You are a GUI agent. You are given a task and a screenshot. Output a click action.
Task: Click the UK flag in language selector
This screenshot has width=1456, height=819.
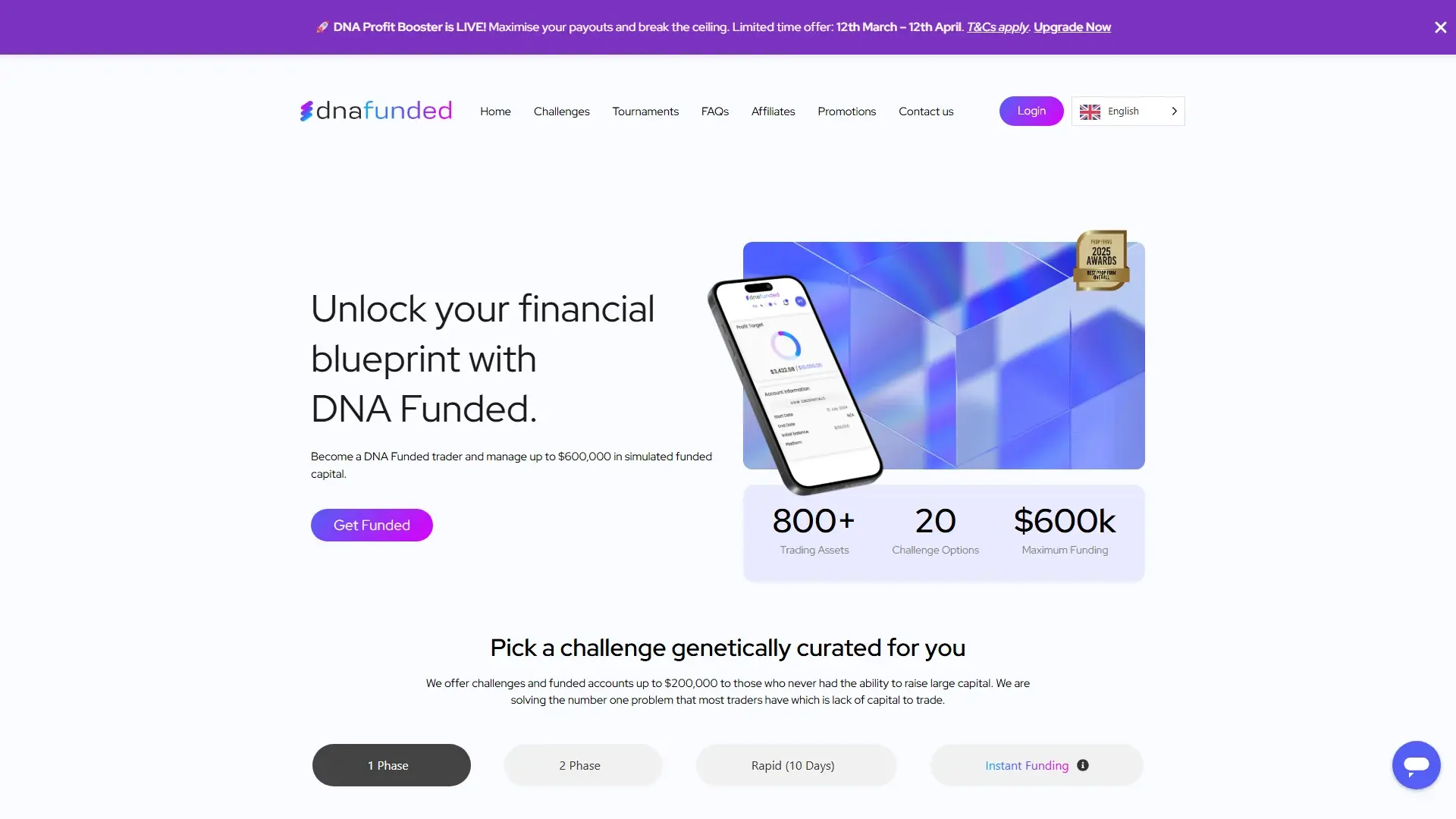1090,111
